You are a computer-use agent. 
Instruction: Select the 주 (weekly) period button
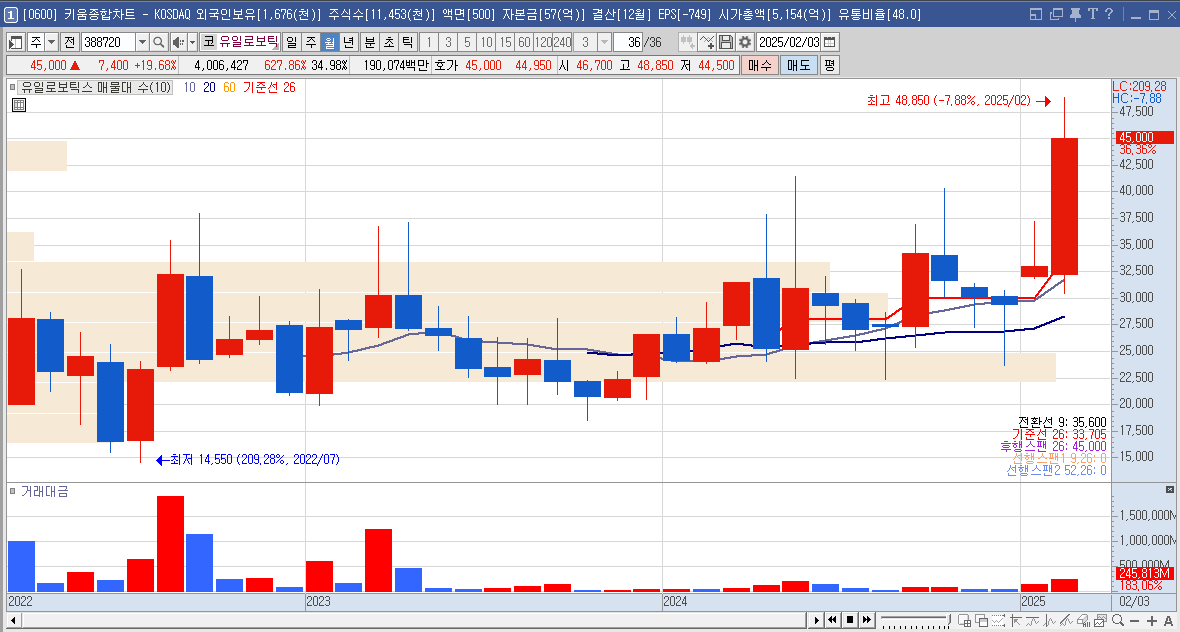pyautogui.click(x=310, y=42)
